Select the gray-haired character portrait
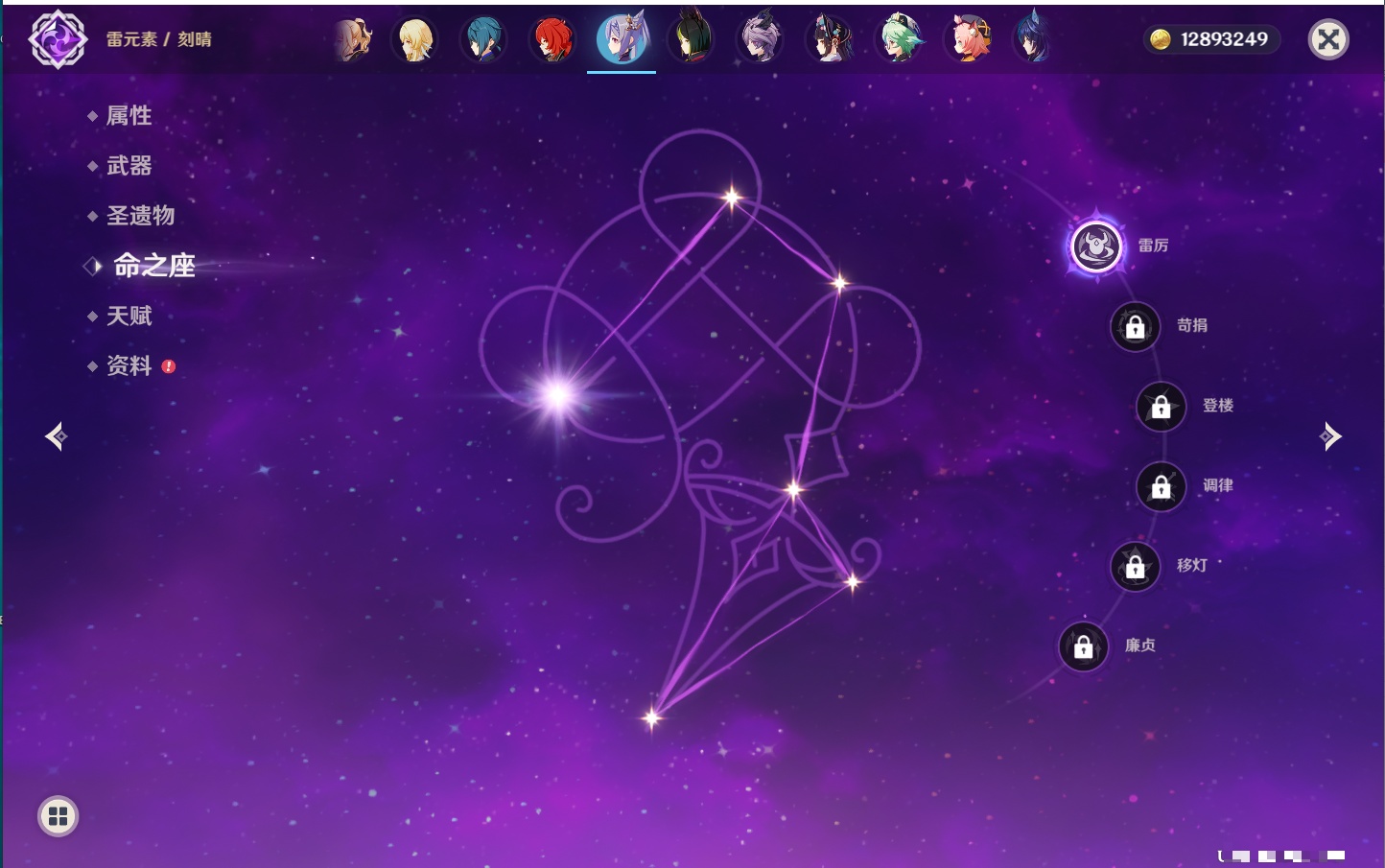 coord(761,39)
